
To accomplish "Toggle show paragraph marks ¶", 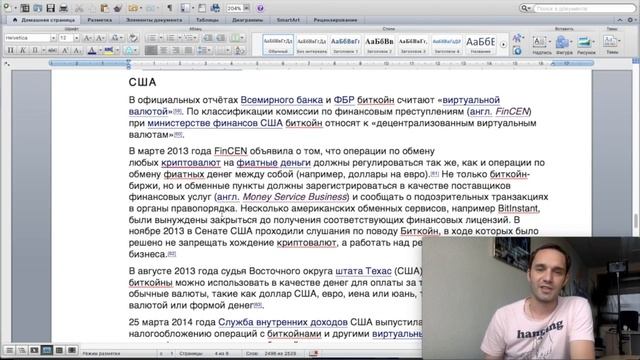I will tap(169, 8).
